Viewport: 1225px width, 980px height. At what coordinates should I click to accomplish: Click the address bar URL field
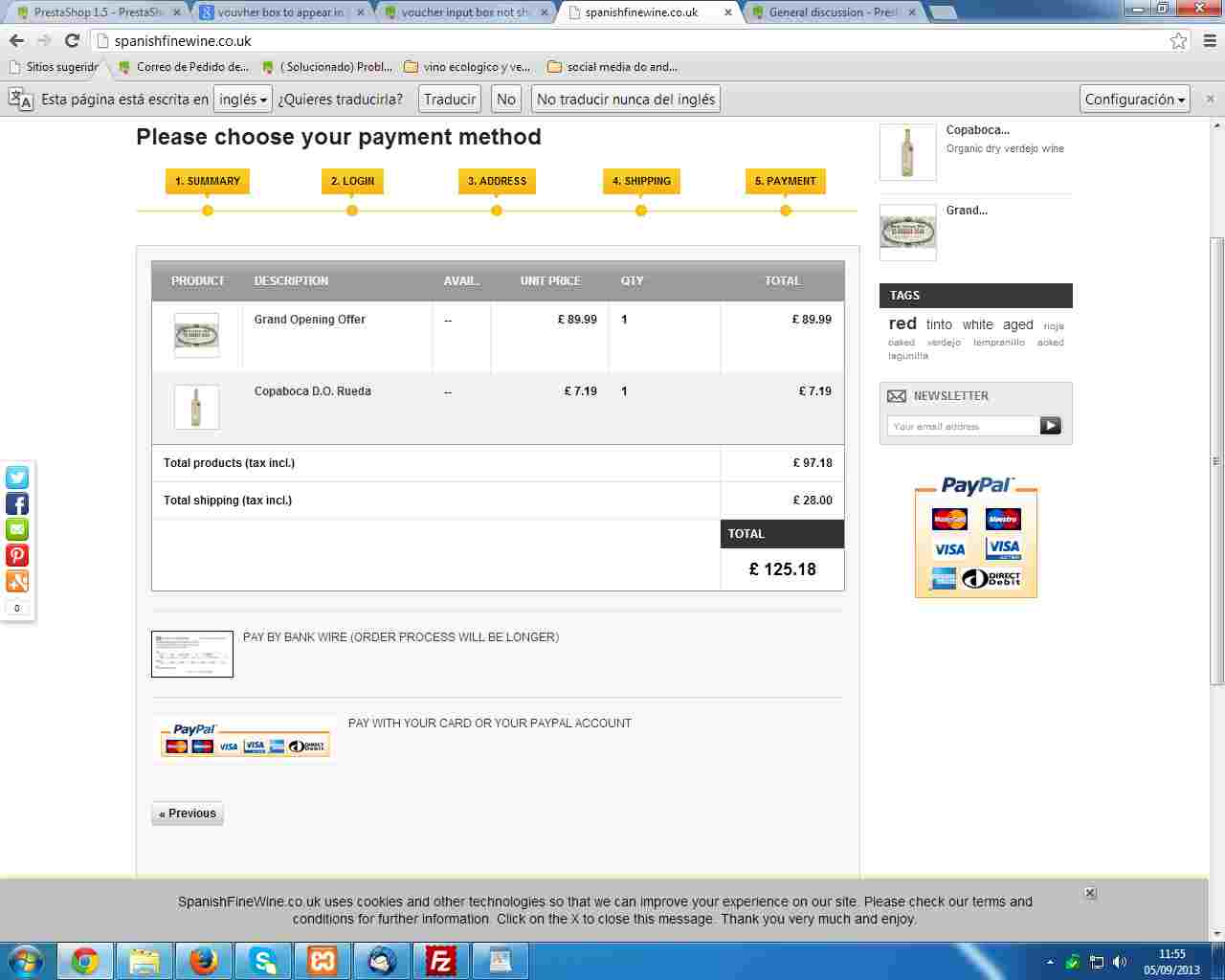click(632, 41)
